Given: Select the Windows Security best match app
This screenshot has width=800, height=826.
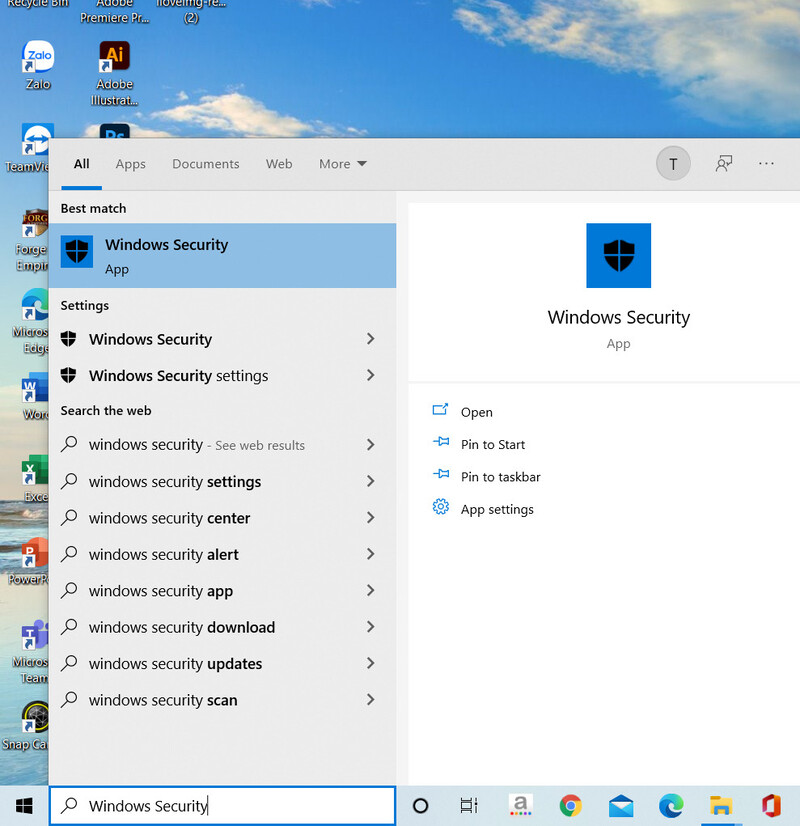Looking at the screenshot, I should pos(222,255).
